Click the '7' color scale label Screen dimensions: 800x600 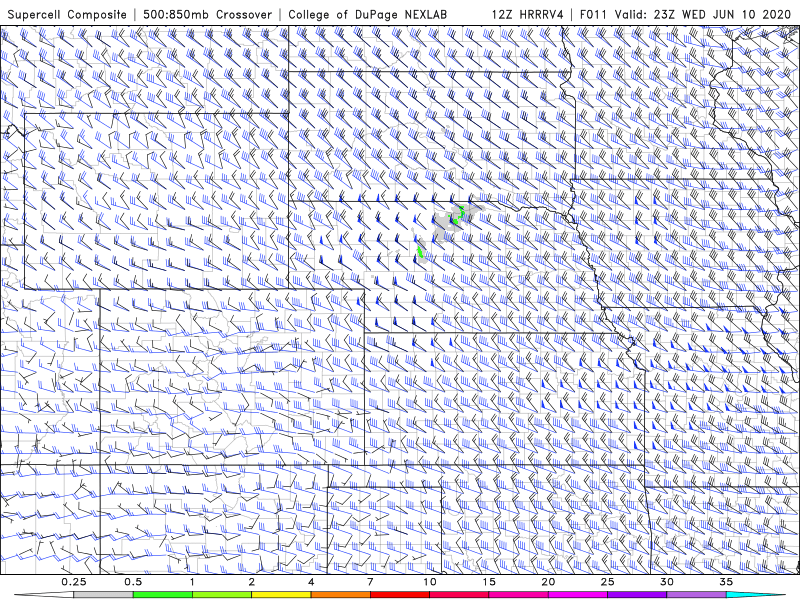point(370,582)
